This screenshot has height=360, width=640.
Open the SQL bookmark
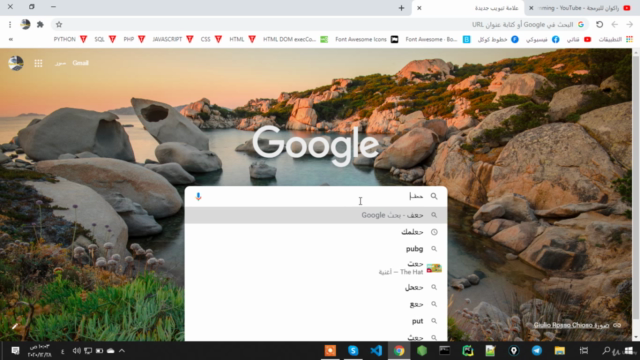click(x=105, y=39)
